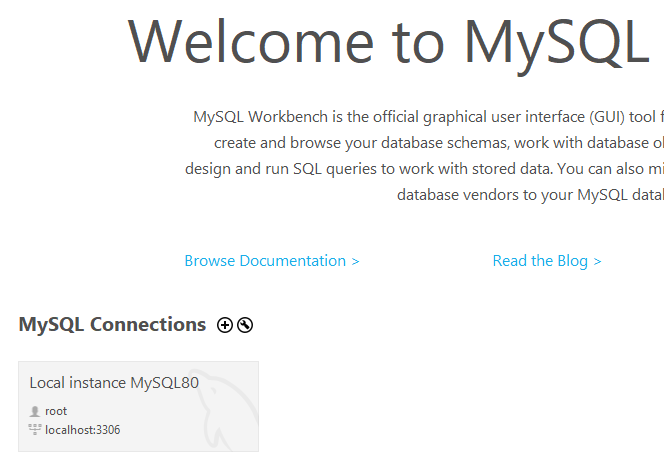Click the chevron after Browse Documentation
This screenshot has width=664, height=474.
355,261
